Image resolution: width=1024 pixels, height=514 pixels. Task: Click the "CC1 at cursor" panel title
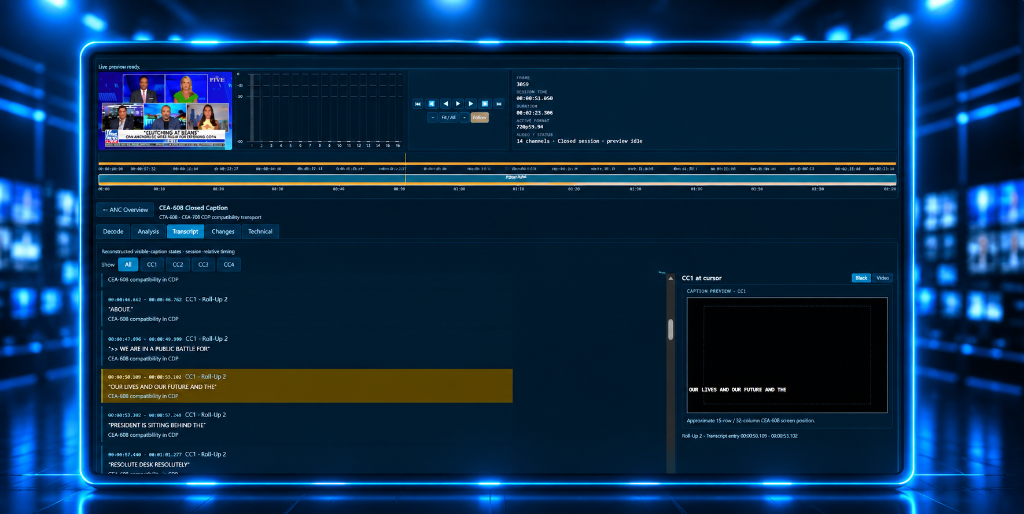pyautogui.click(x=701, y=278)
